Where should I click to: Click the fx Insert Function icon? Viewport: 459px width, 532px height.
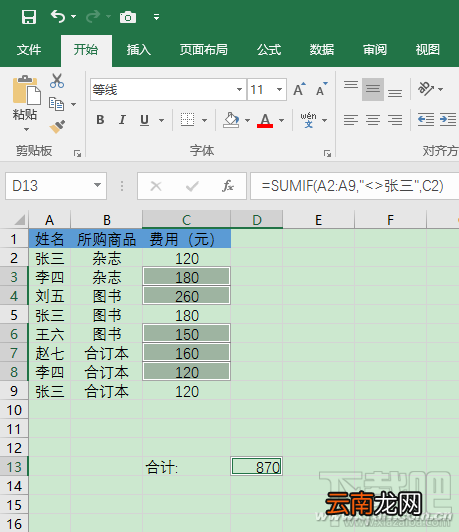coord(228,186)
